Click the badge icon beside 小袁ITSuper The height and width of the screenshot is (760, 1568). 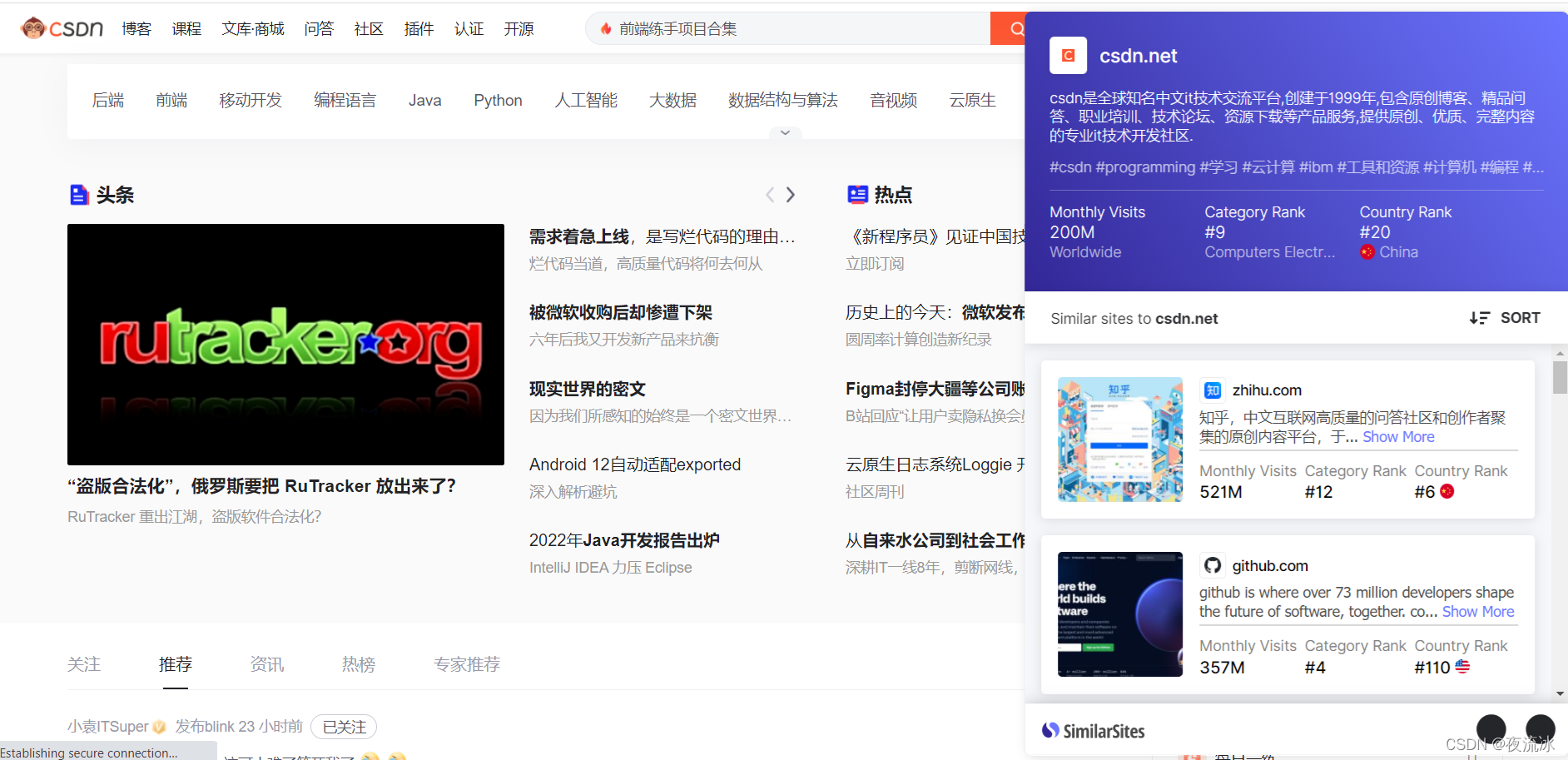pos(159,727)
